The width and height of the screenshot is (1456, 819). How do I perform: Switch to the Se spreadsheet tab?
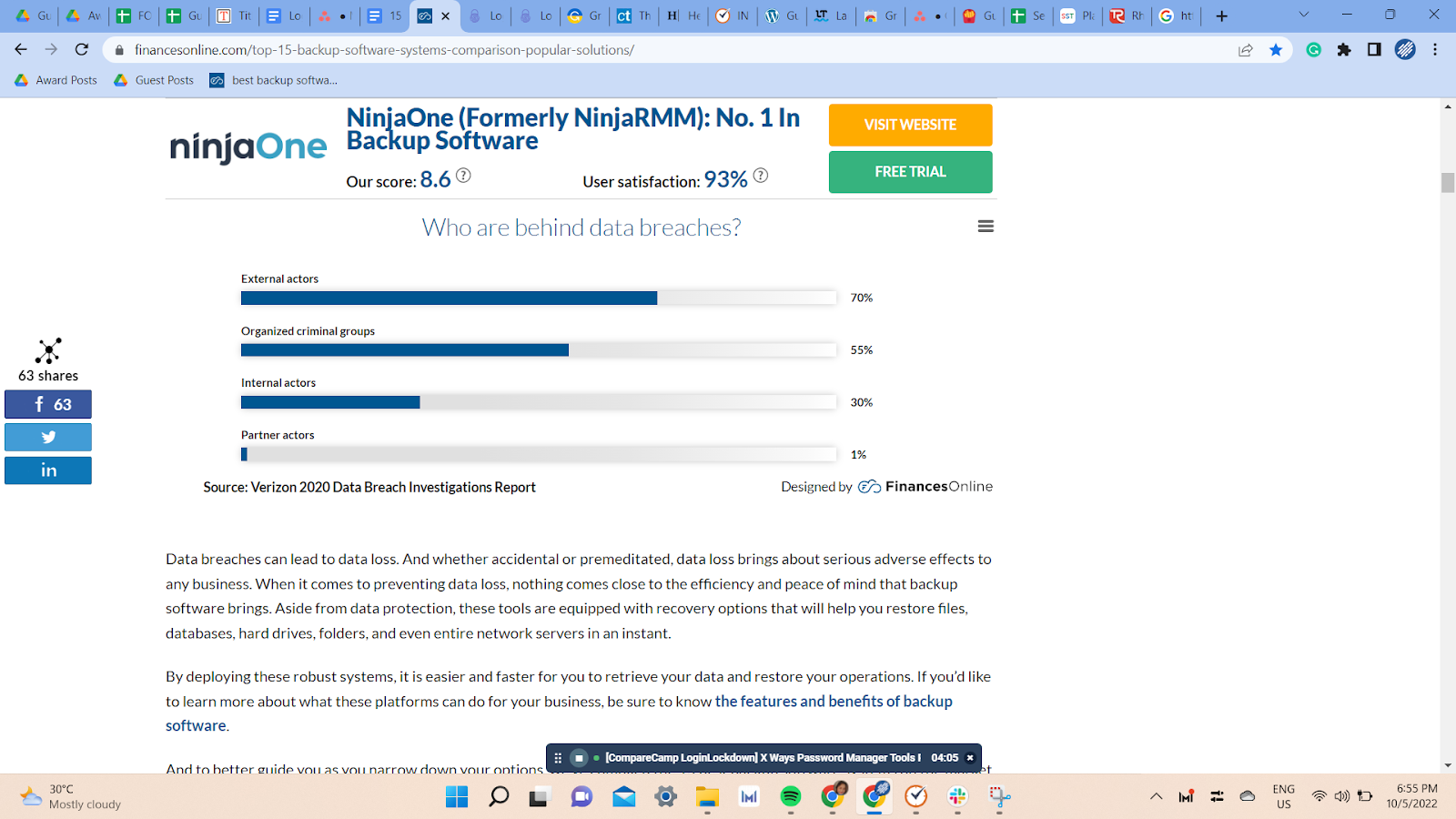coord(1028,15)
